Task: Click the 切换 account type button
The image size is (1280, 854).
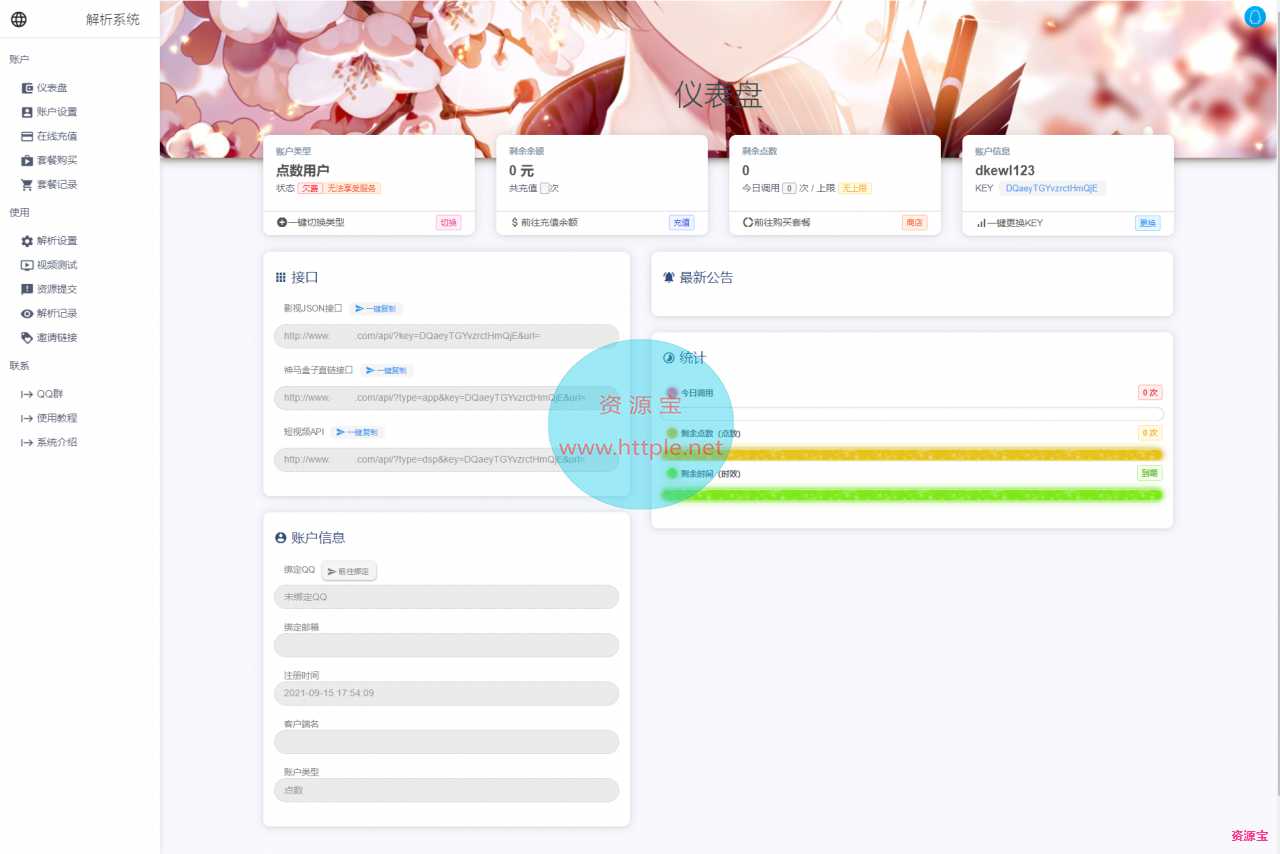Action: tap(448, 223)
